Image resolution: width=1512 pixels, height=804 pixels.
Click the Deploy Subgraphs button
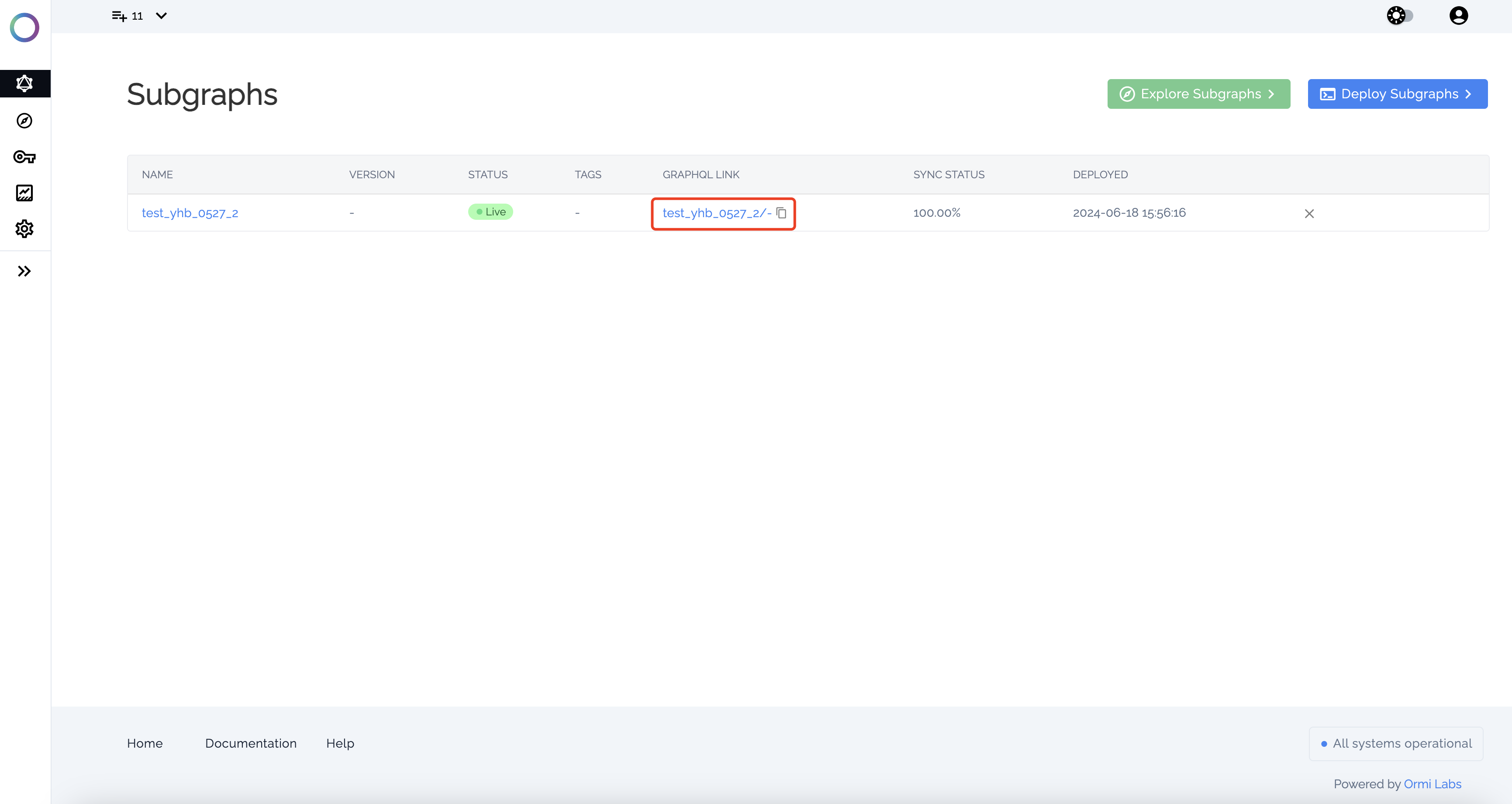pyautogui.click(x=1397, y=94)
